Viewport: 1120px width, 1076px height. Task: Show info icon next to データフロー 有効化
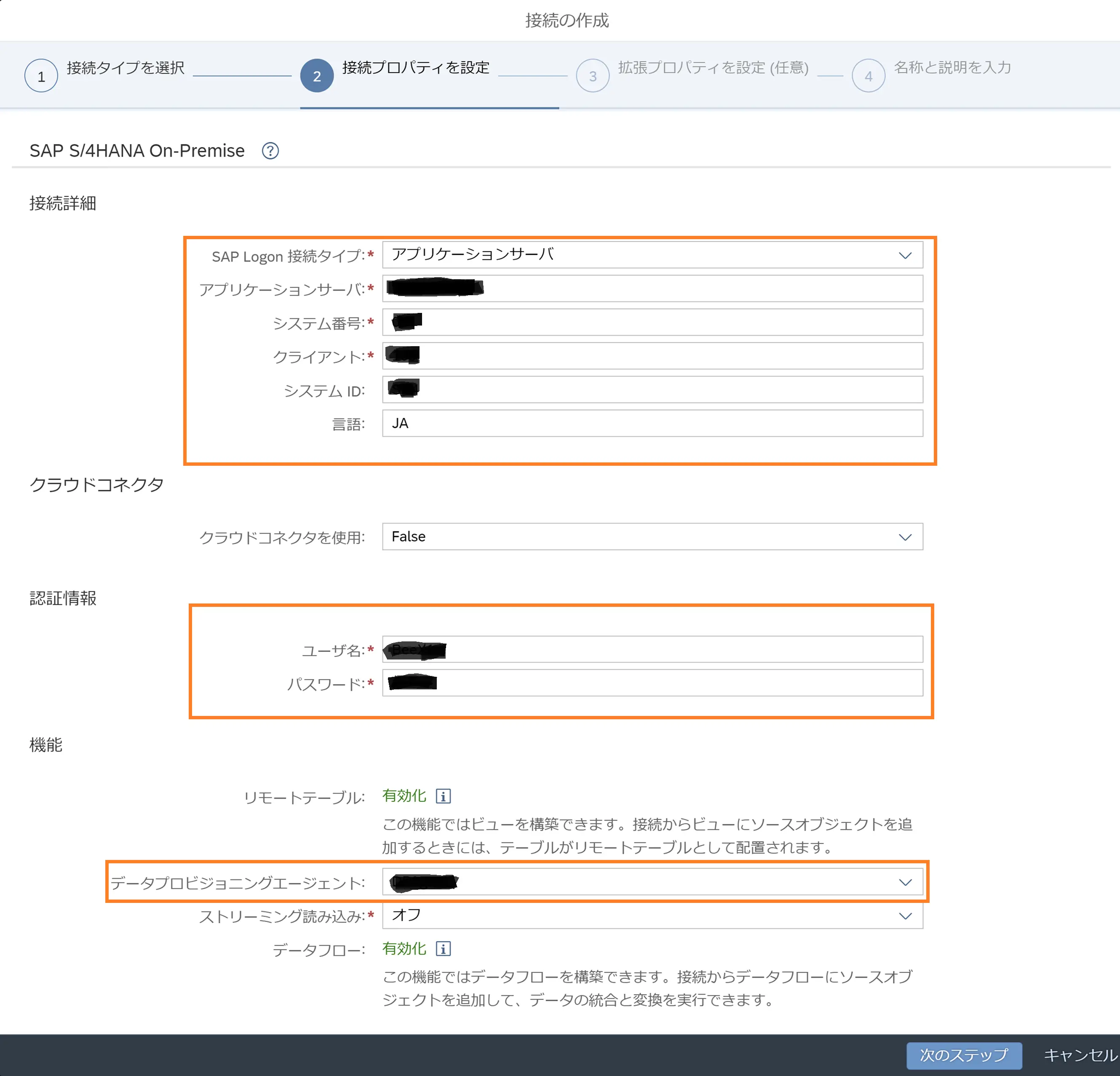tap(444, 948)
